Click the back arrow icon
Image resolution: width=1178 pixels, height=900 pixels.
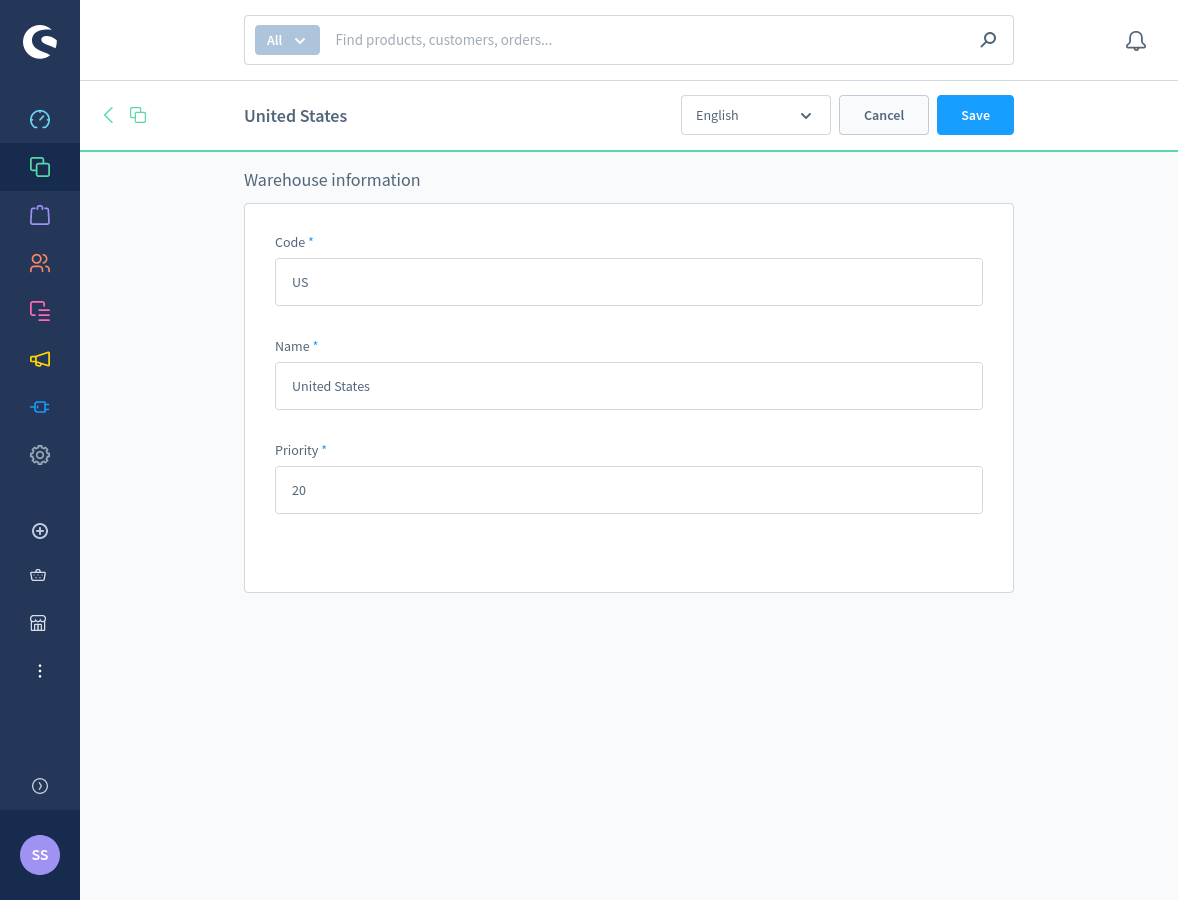tap(108, 115)
